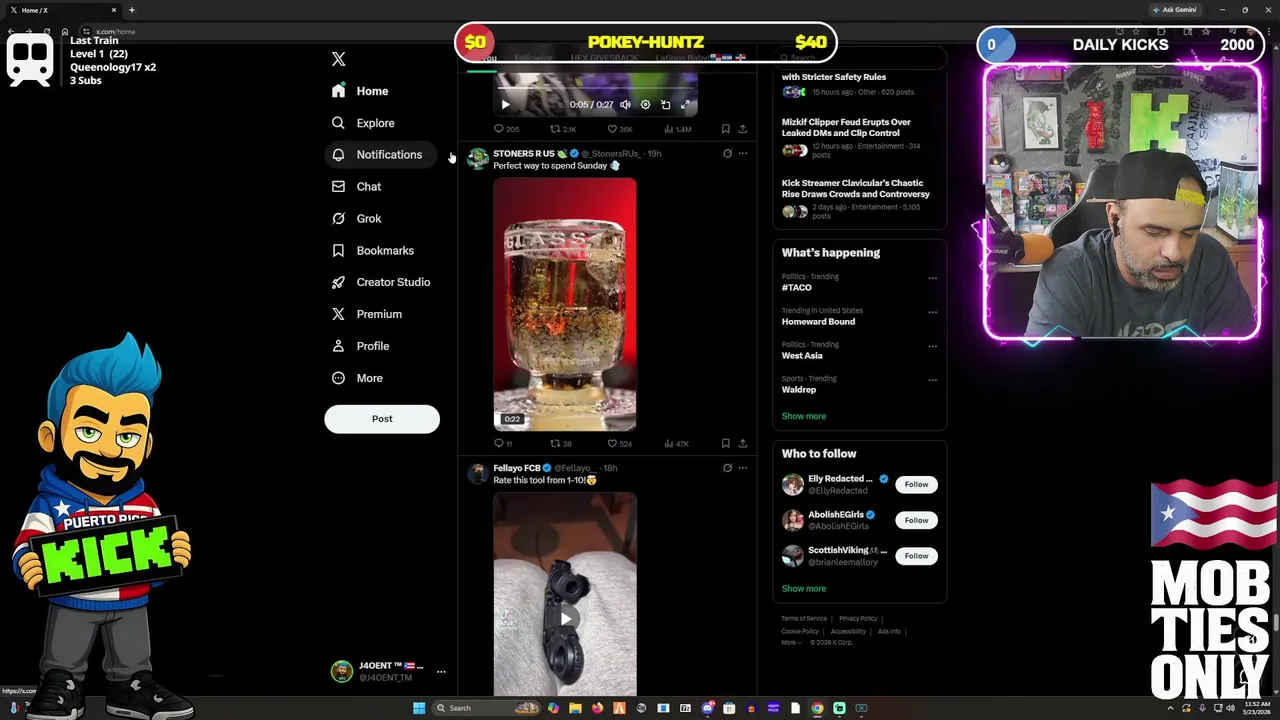Share the post with 1.4M views
The width and height of the screenshot is (1280, 720).
coord(742,129)
